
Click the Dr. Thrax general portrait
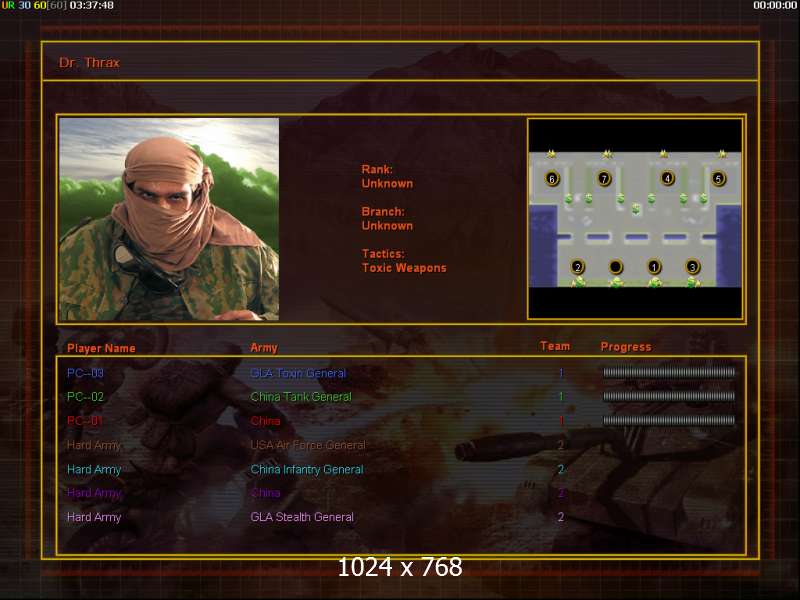click(x=169, y=219)
